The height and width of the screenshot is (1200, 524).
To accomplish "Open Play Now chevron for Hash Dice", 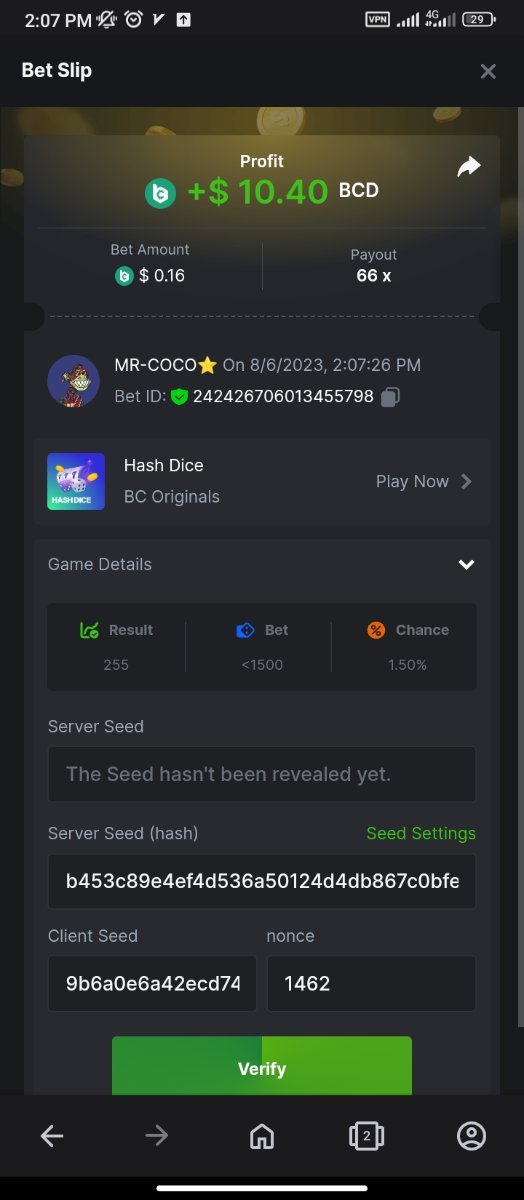I will [x=466, y=481].
